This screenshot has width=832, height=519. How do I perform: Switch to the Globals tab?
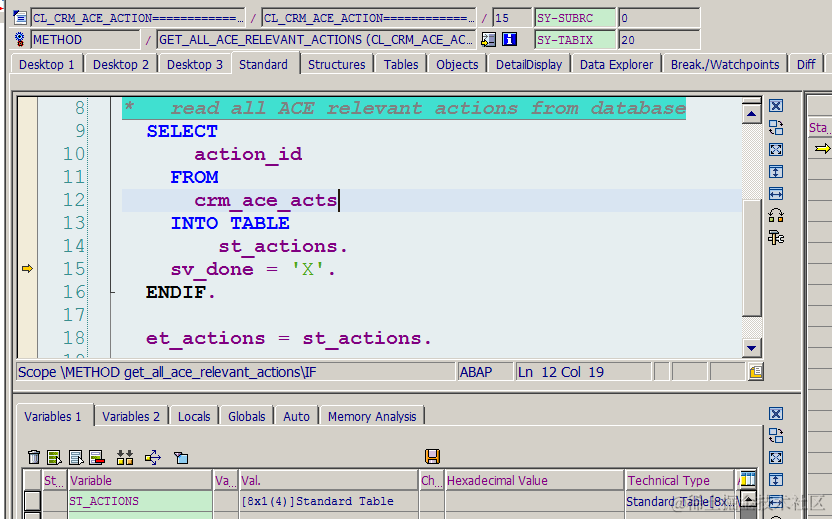tap(247, 417)
